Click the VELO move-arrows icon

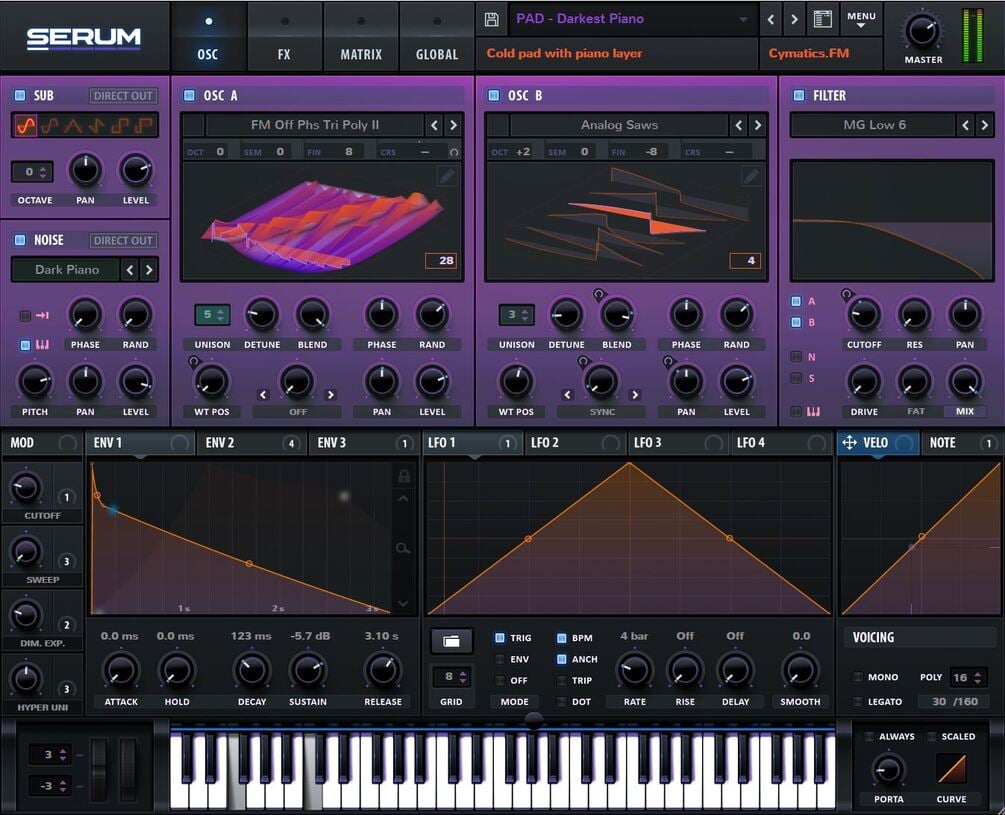pyautogui.click(x=849, y=443)
